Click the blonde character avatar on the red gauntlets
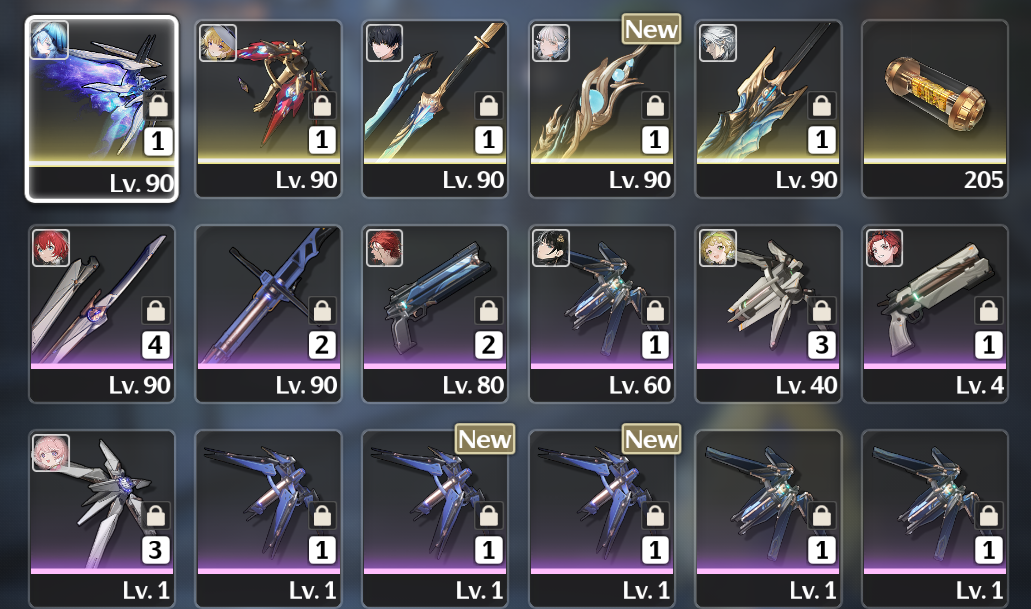Image resolution: width=1031 pixels, height=609 pixels. tap(218, 43)
